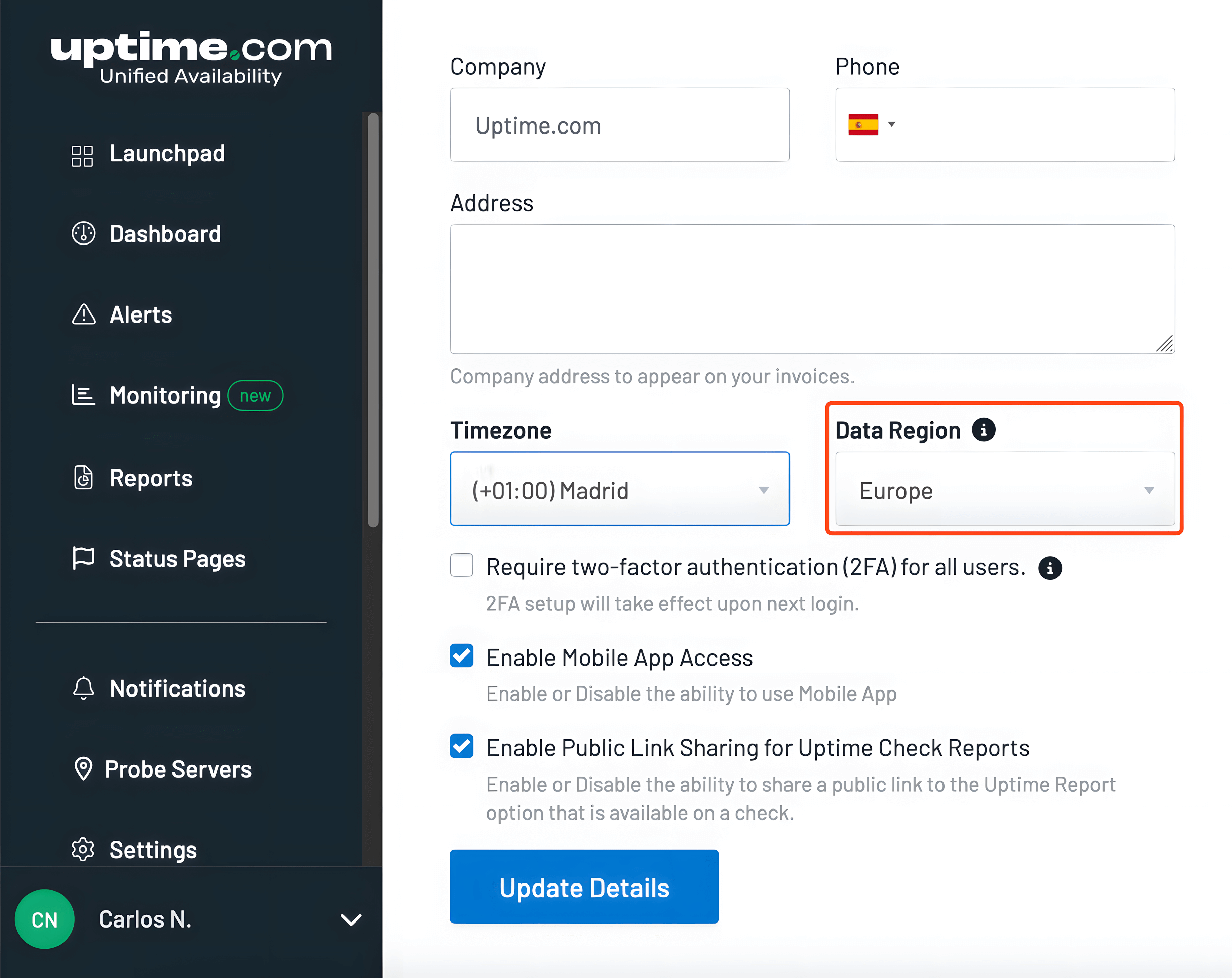Click the Launchpad grid icon
The width and height of the screenshot is (1232, 978).
82,155
